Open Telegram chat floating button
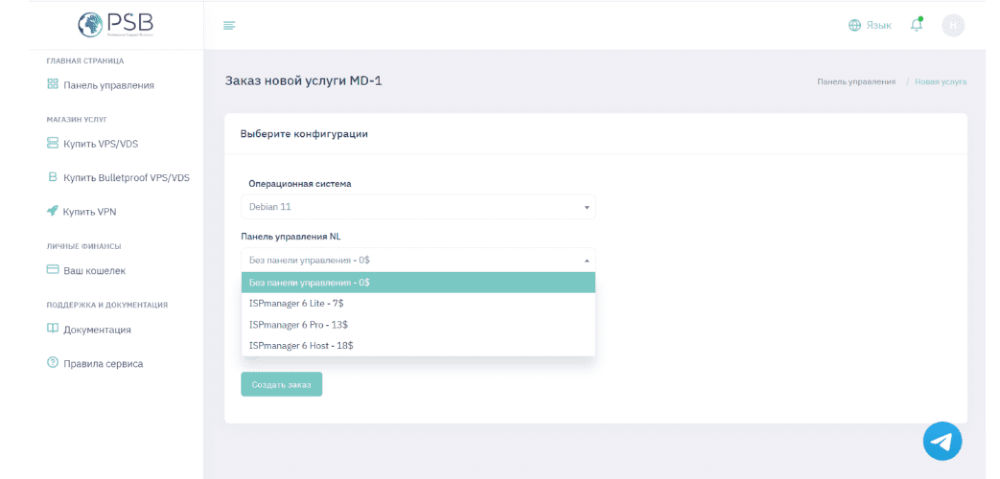The height and width of the screenshot is (479, 1000). [942, 441]
